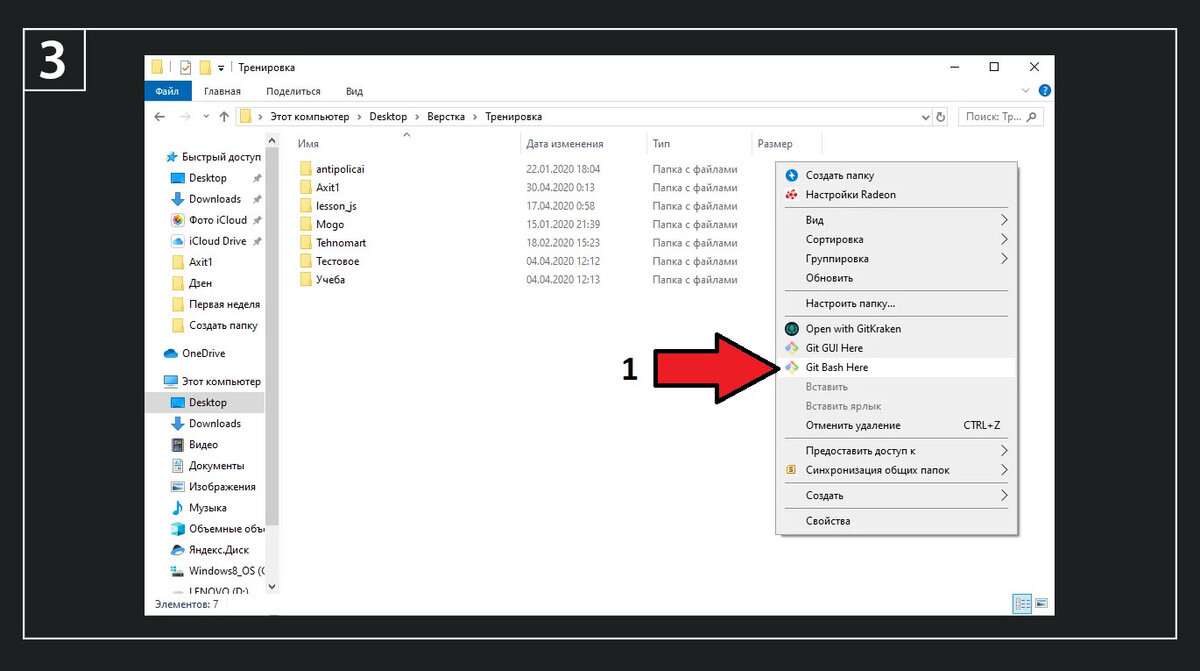Click the Яндекс.Диск icon
The height and width of the screenshot is (671, 1200).
pyautogui.click(x=178, y=550)
